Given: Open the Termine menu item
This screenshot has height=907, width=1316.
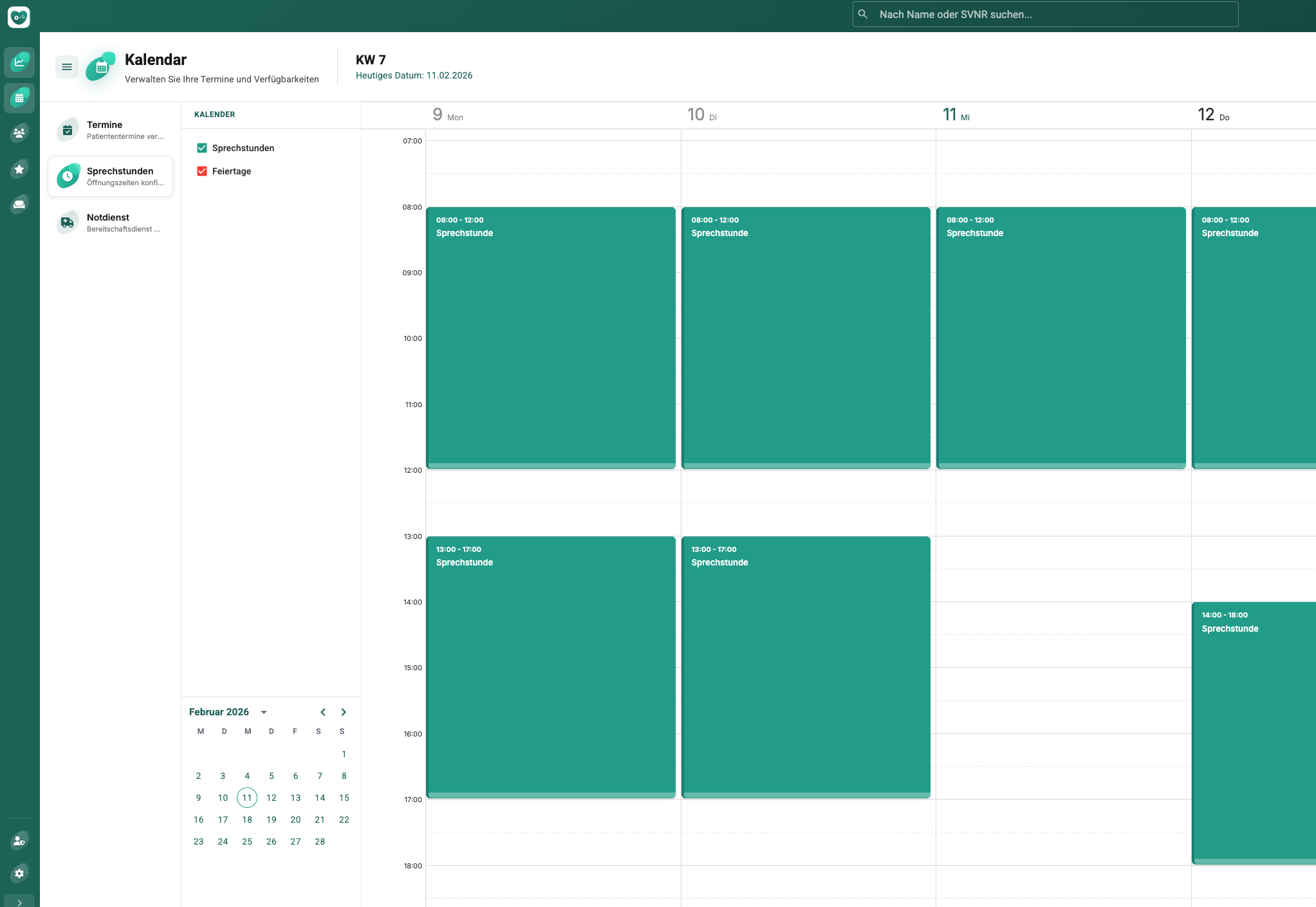Looking at the screenshot, I should tap(111, 130).
